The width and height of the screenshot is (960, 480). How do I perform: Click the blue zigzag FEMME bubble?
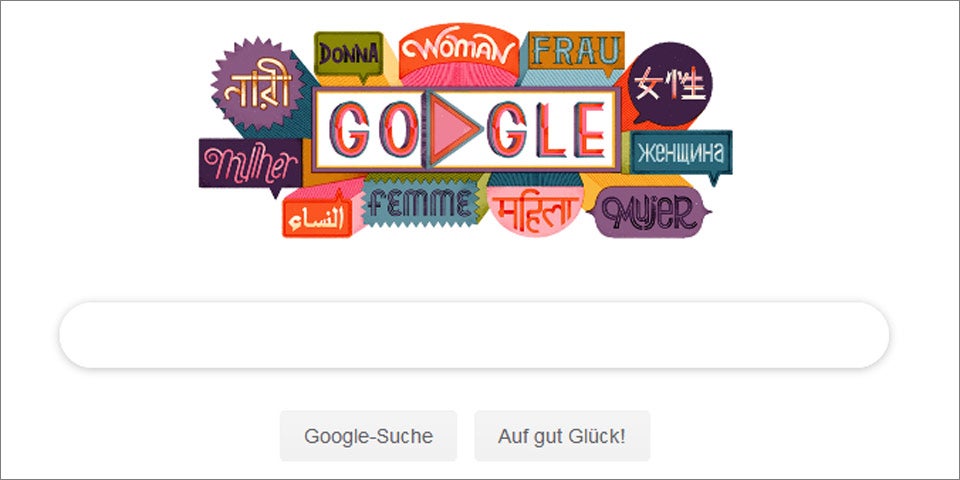(x=420, y=204)
